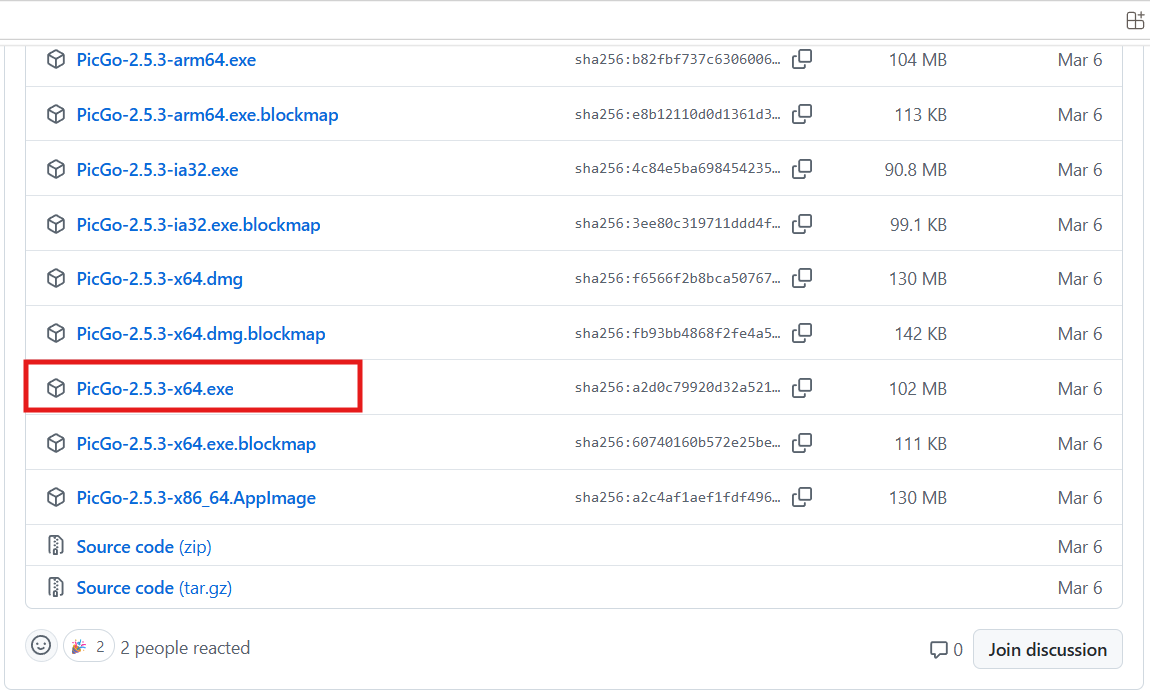Download PicGo-2.5.3-ia32.exe

point(158,170)
